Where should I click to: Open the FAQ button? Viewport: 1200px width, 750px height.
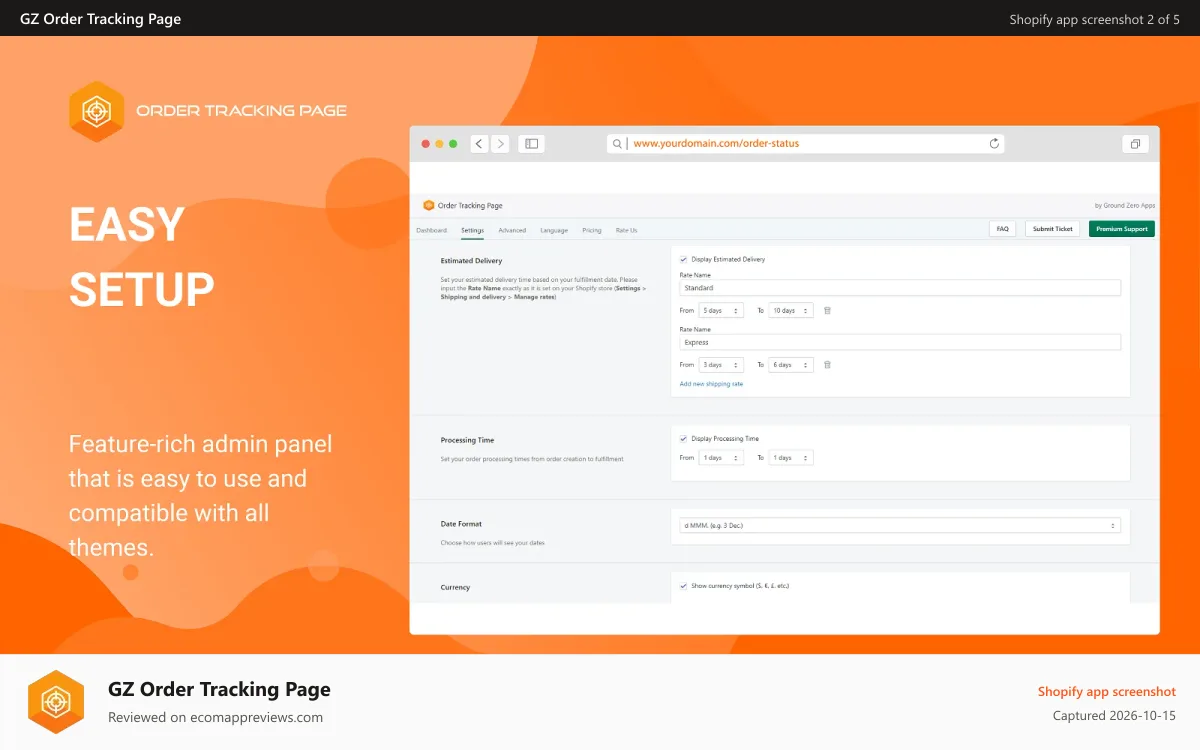tap(1003, 229)
